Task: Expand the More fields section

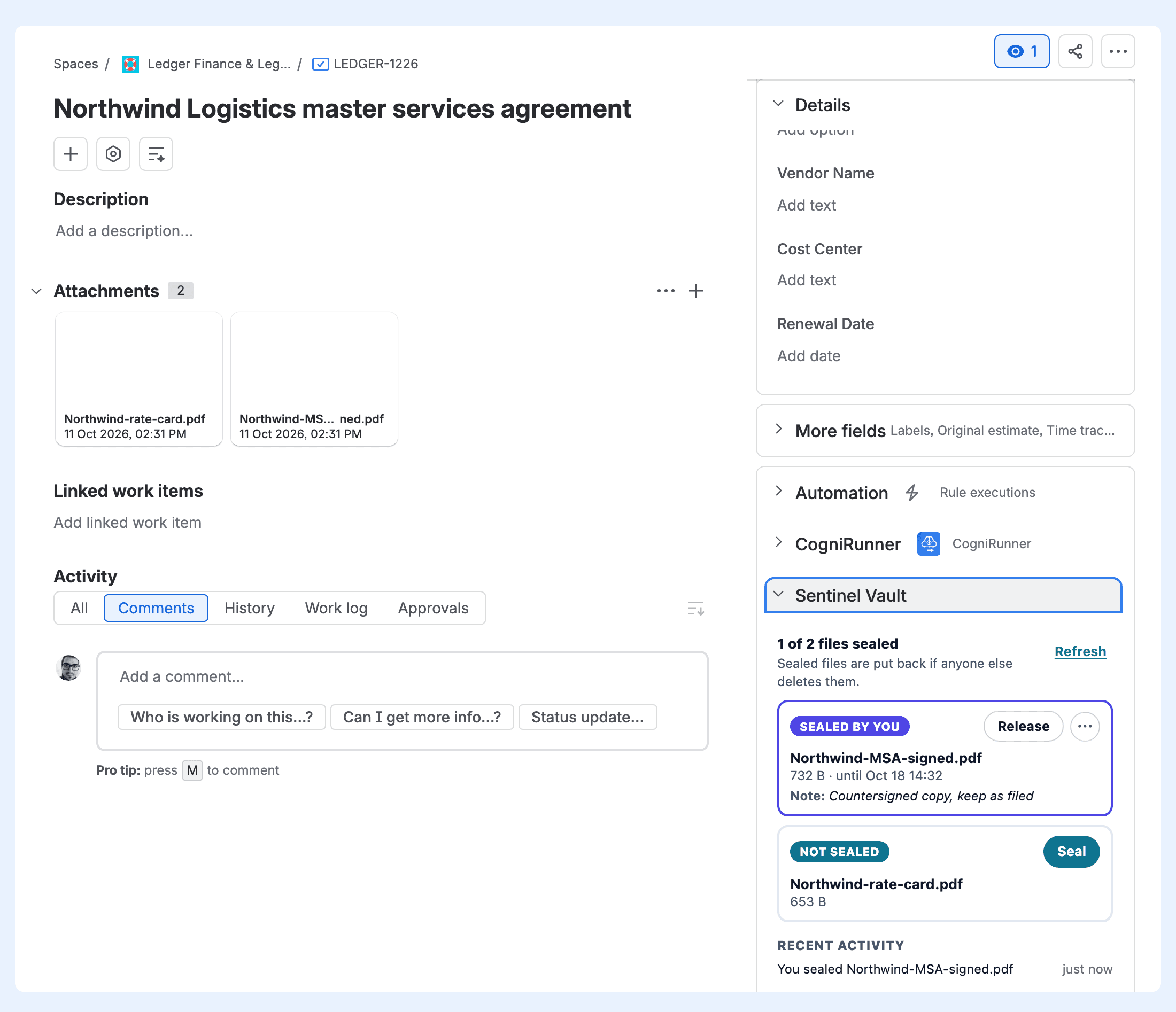Action: pyautogui.click(x=779, y=430)
